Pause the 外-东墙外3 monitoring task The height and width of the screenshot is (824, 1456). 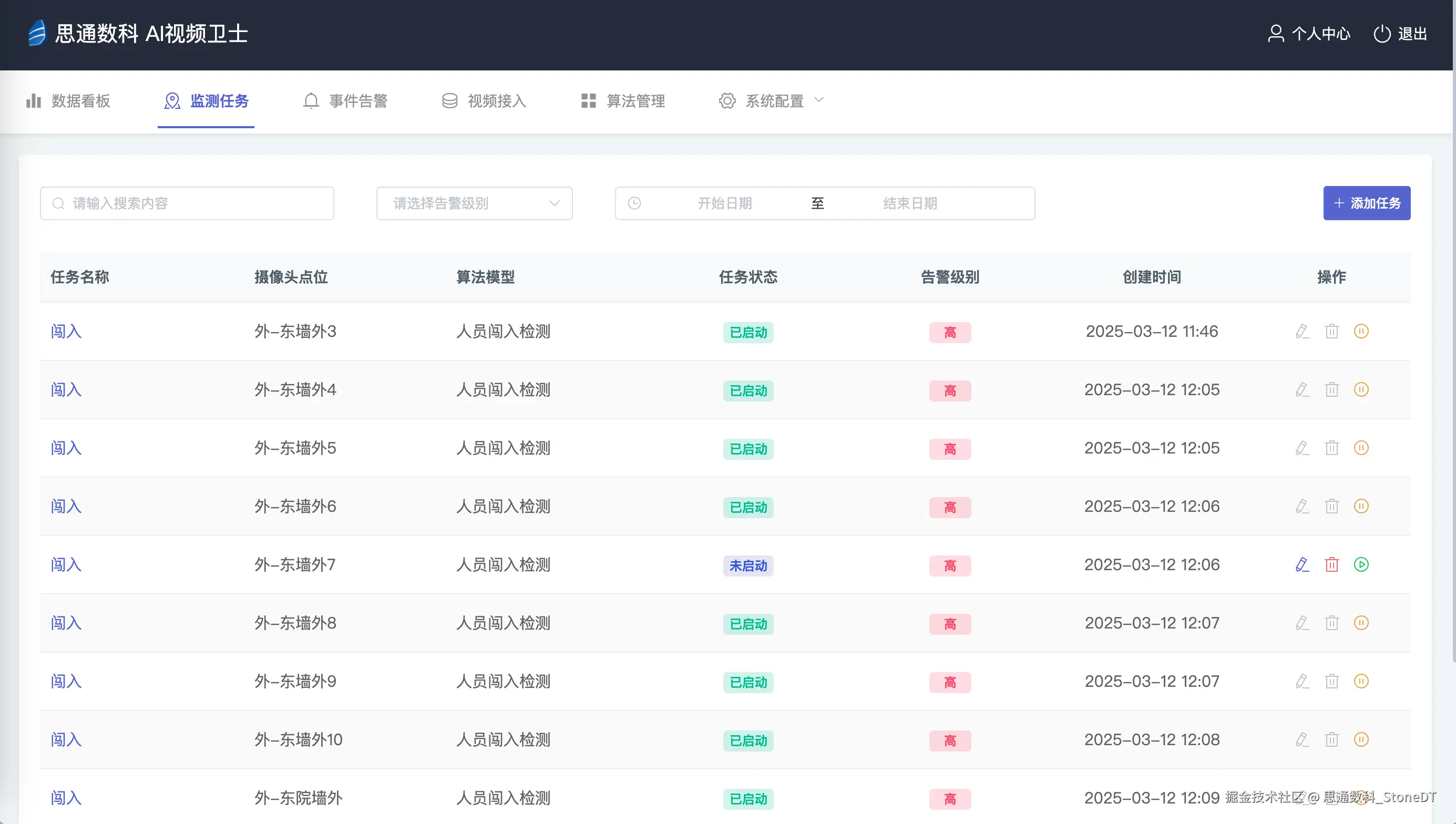(1361, 331)
